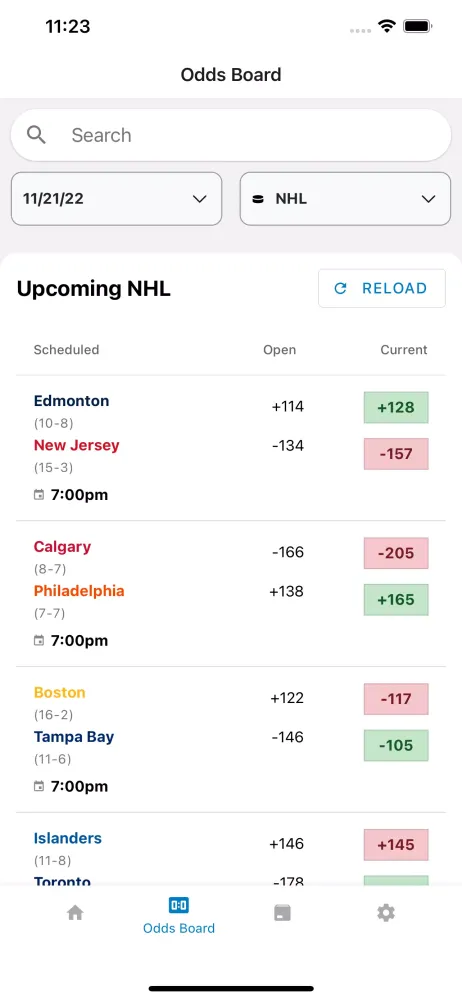Click the reload arrow icon
The height and width of the screenshot is (1000, 462).
point(340,288)
